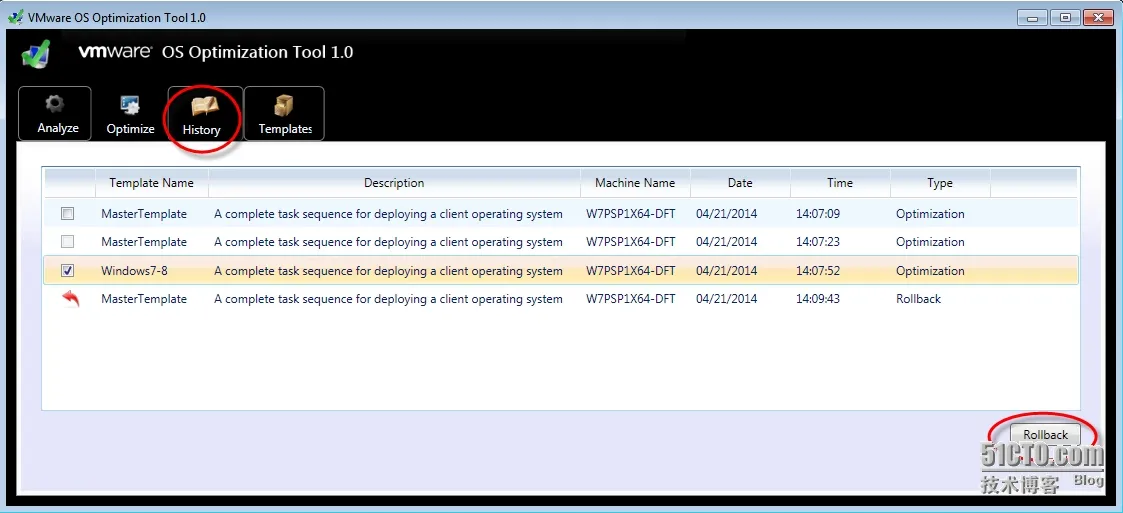Open the Analyze tab
1123x513 pixels.
click(54, 113)
